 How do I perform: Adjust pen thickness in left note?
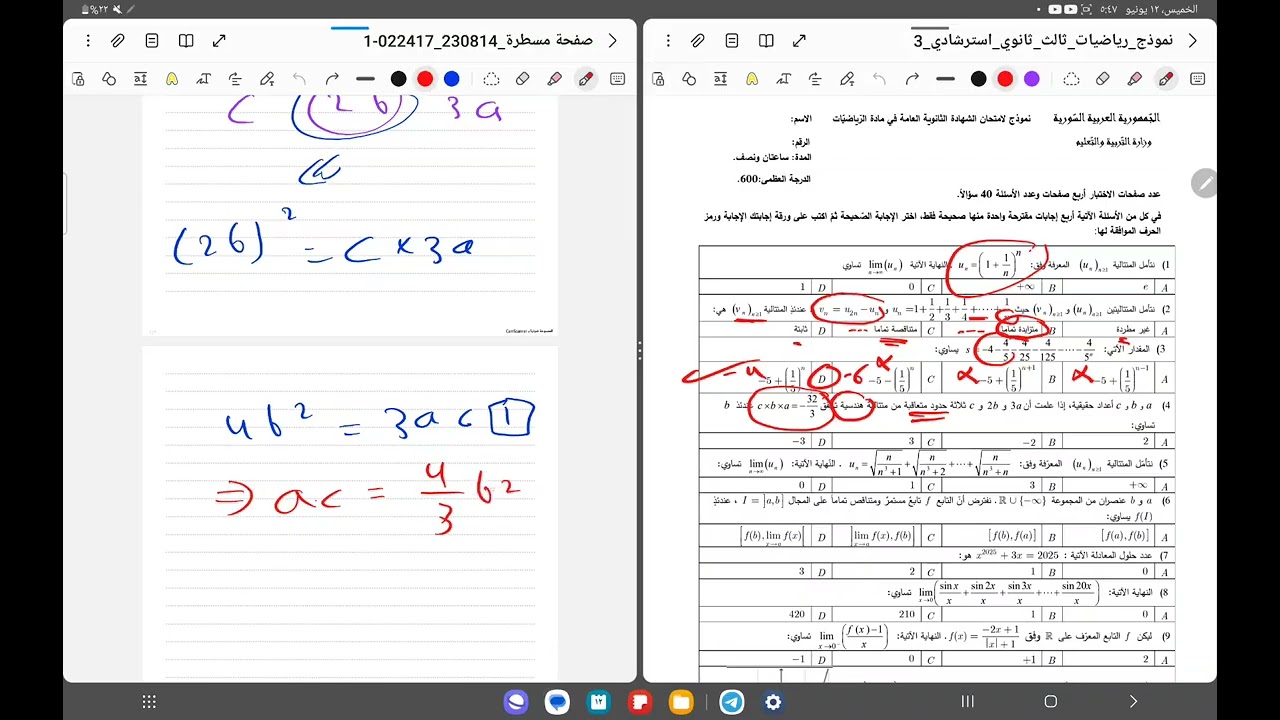(365, 79)
